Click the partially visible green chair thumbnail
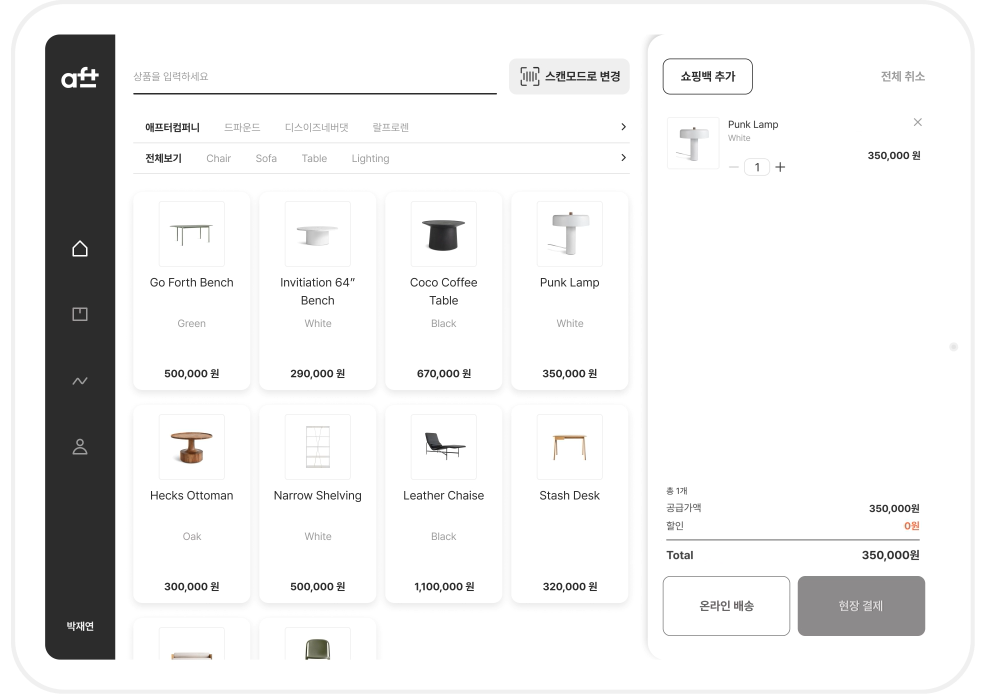984x699 pixels. pos(318,645)
